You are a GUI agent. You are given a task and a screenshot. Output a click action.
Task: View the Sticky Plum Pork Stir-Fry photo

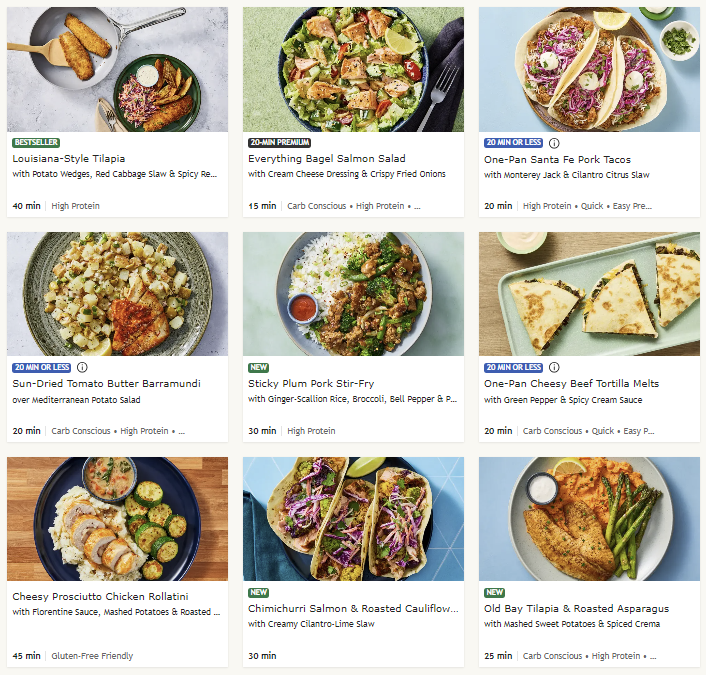pos(353,294)
